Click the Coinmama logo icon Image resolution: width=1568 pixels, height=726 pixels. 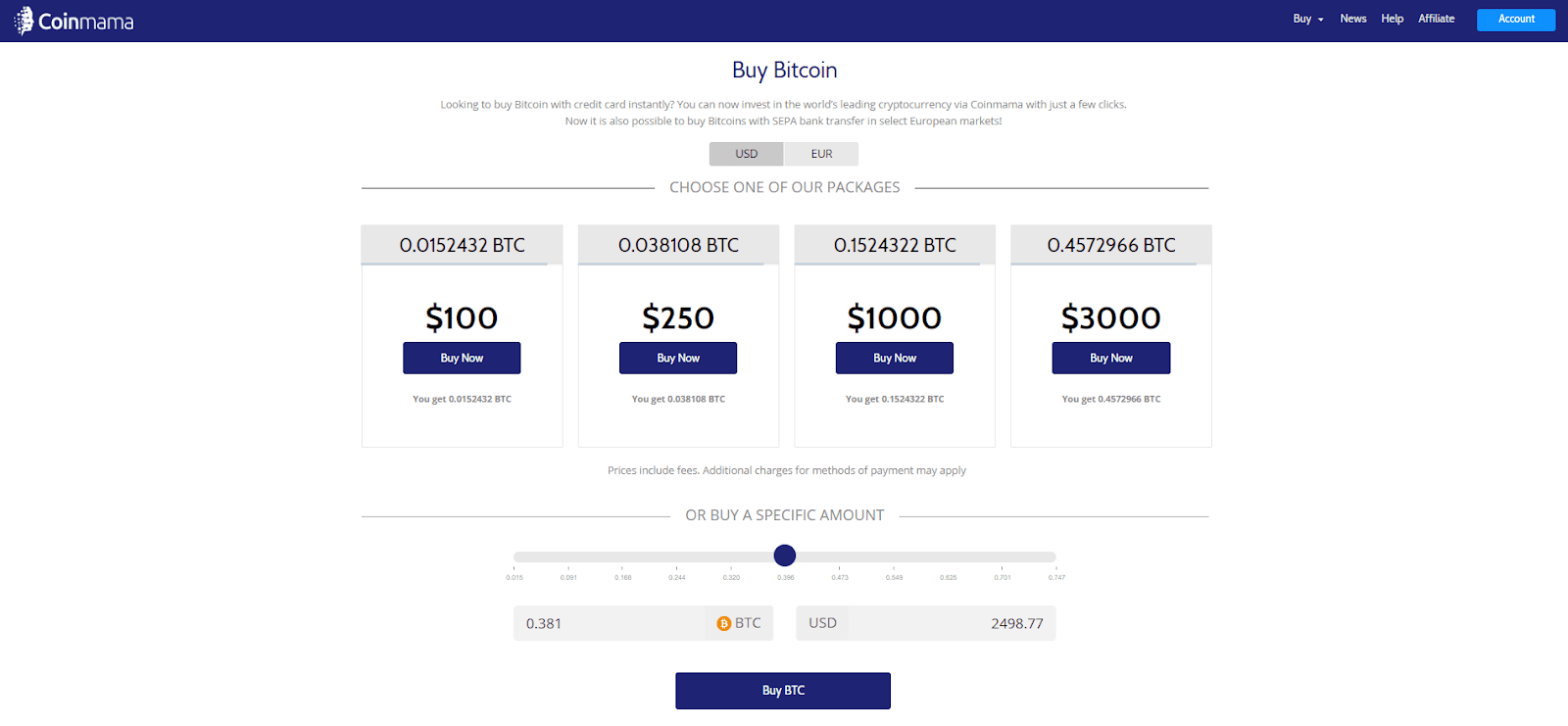click(x=24, y=21)
